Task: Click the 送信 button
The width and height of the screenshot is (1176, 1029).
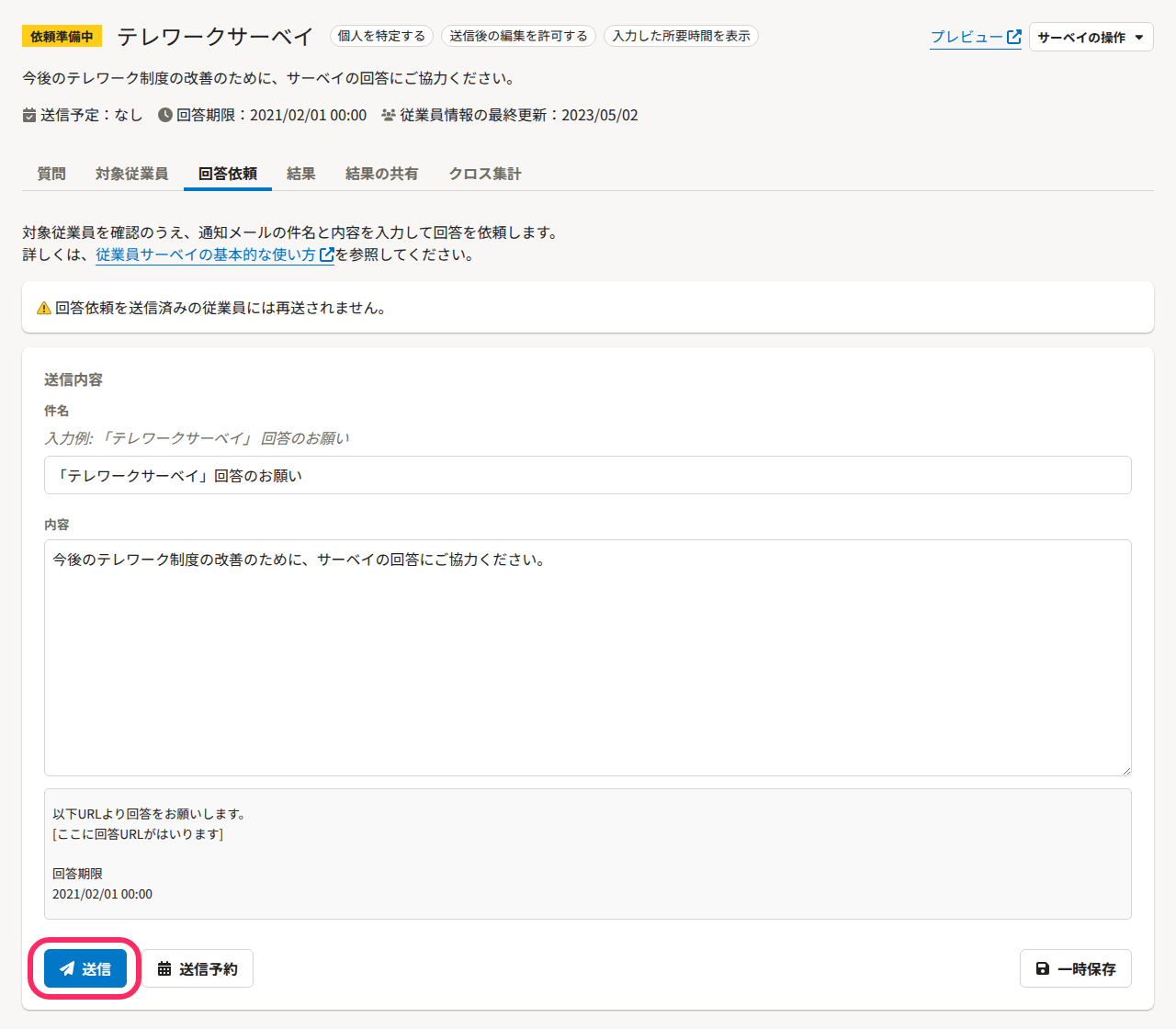Action: [x=85, y=968]
